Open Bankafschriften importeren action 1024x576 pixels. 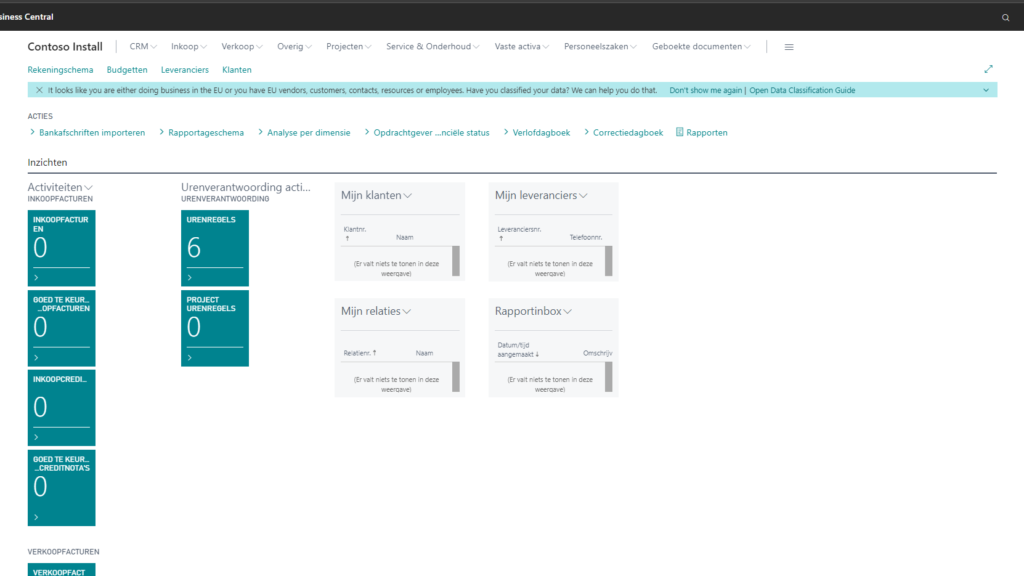click(x=91, y=132)
